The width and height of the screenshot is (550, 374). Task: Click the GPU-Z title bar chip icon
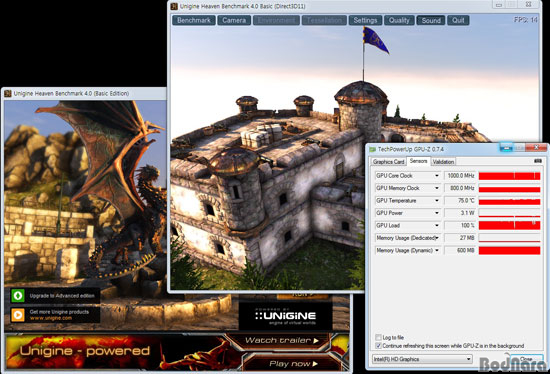click(x=372, y=149)
